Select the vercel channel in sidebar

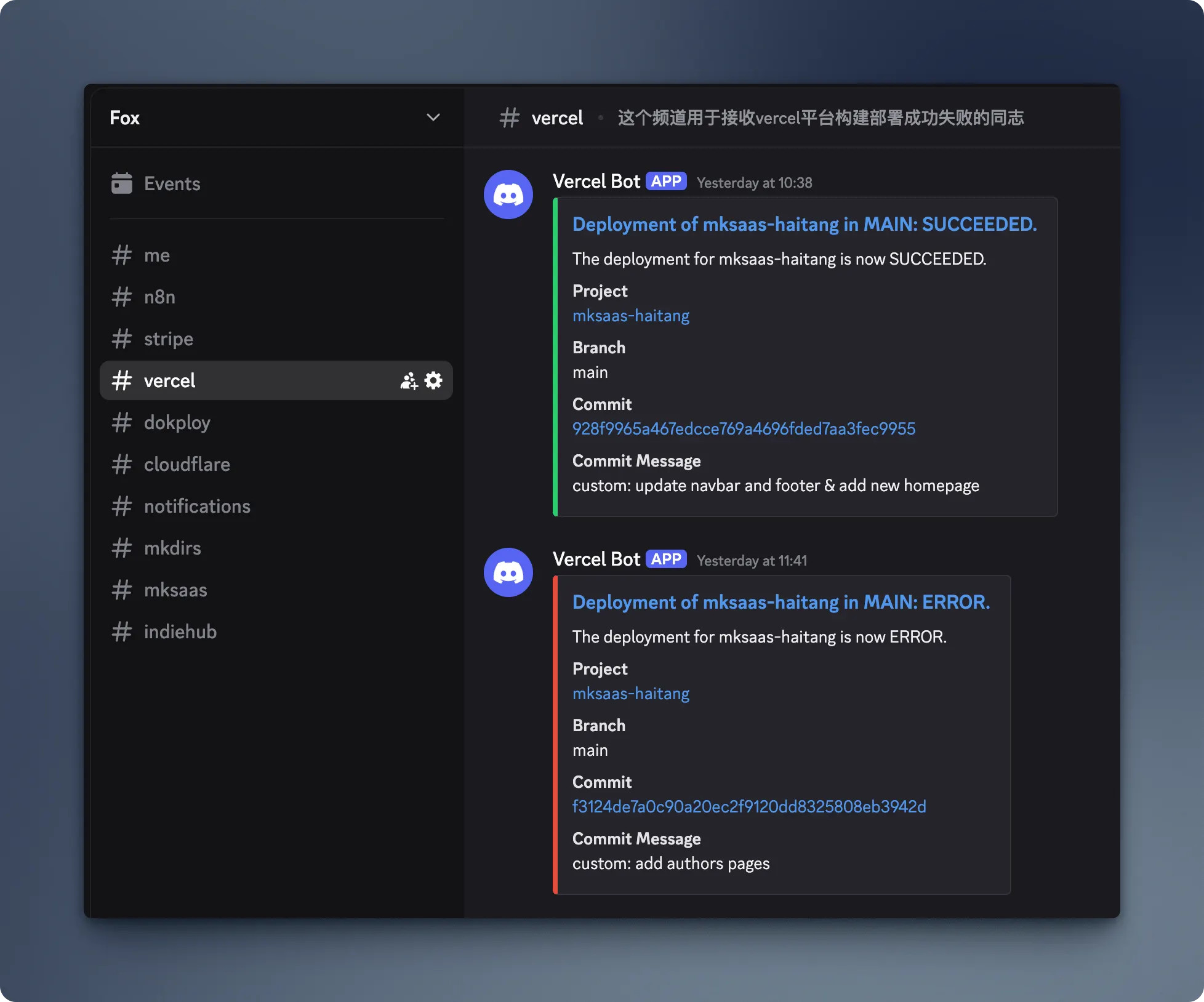276,380
